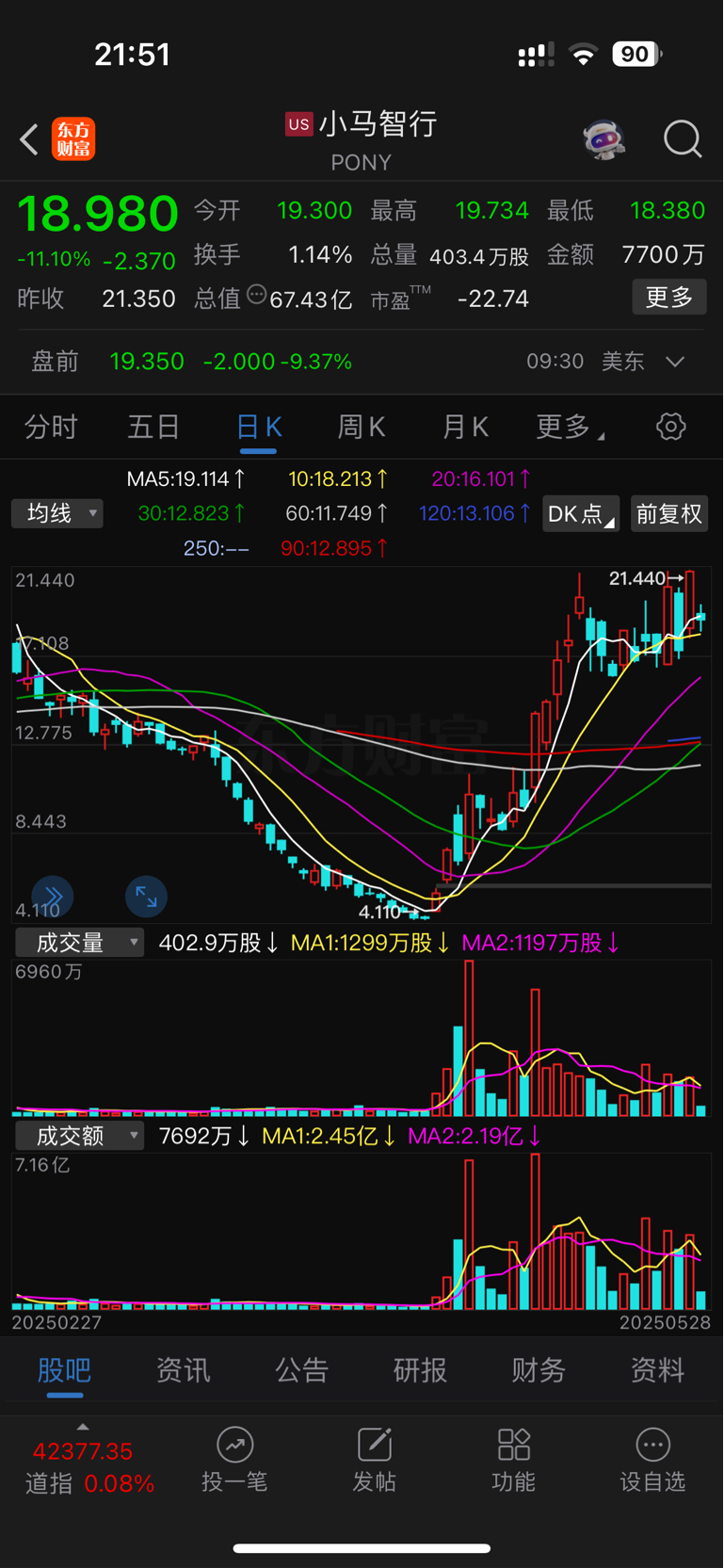The image size is (724, 1568).
Task: Select the 日K tab
Action: 259,427
